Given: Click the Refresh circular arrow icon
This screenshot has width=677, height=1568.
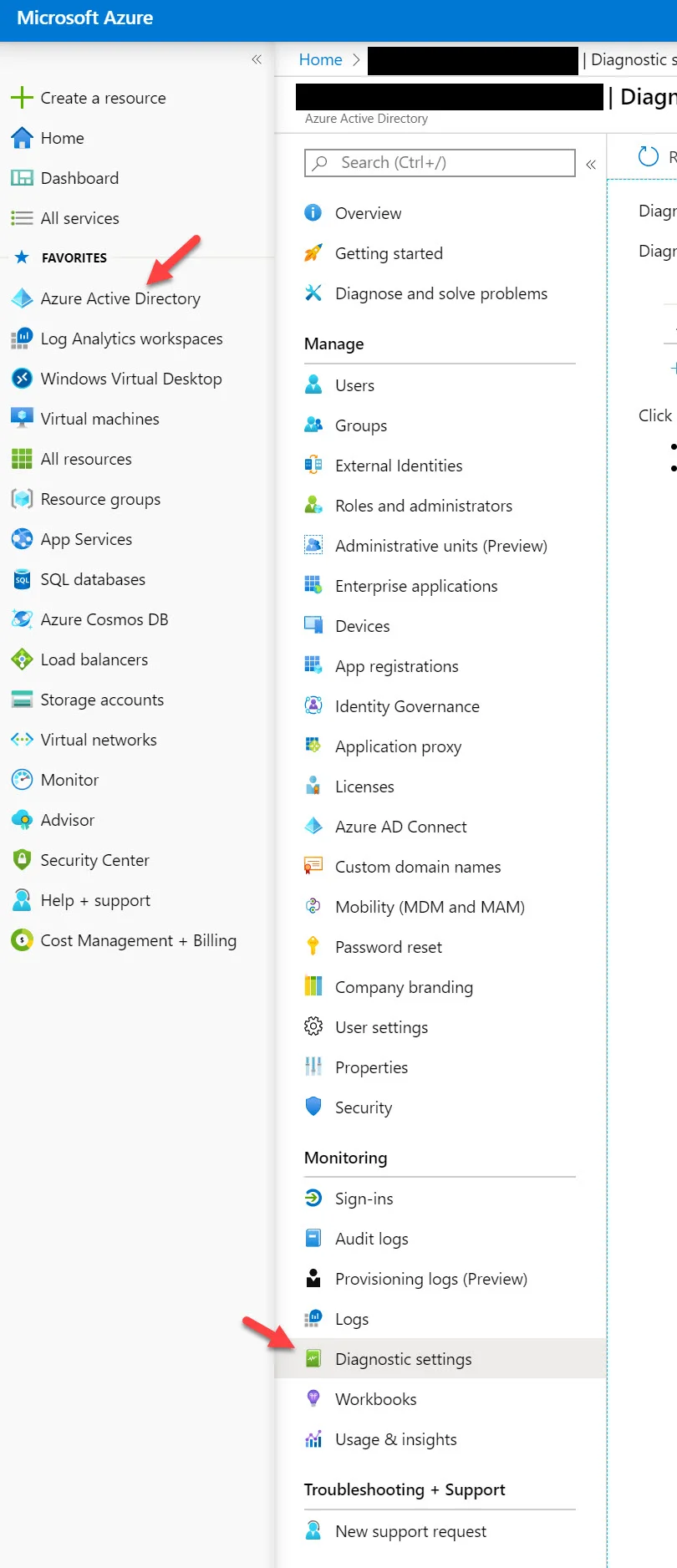Looking at the screenshot, I should [x=649, y=156].
